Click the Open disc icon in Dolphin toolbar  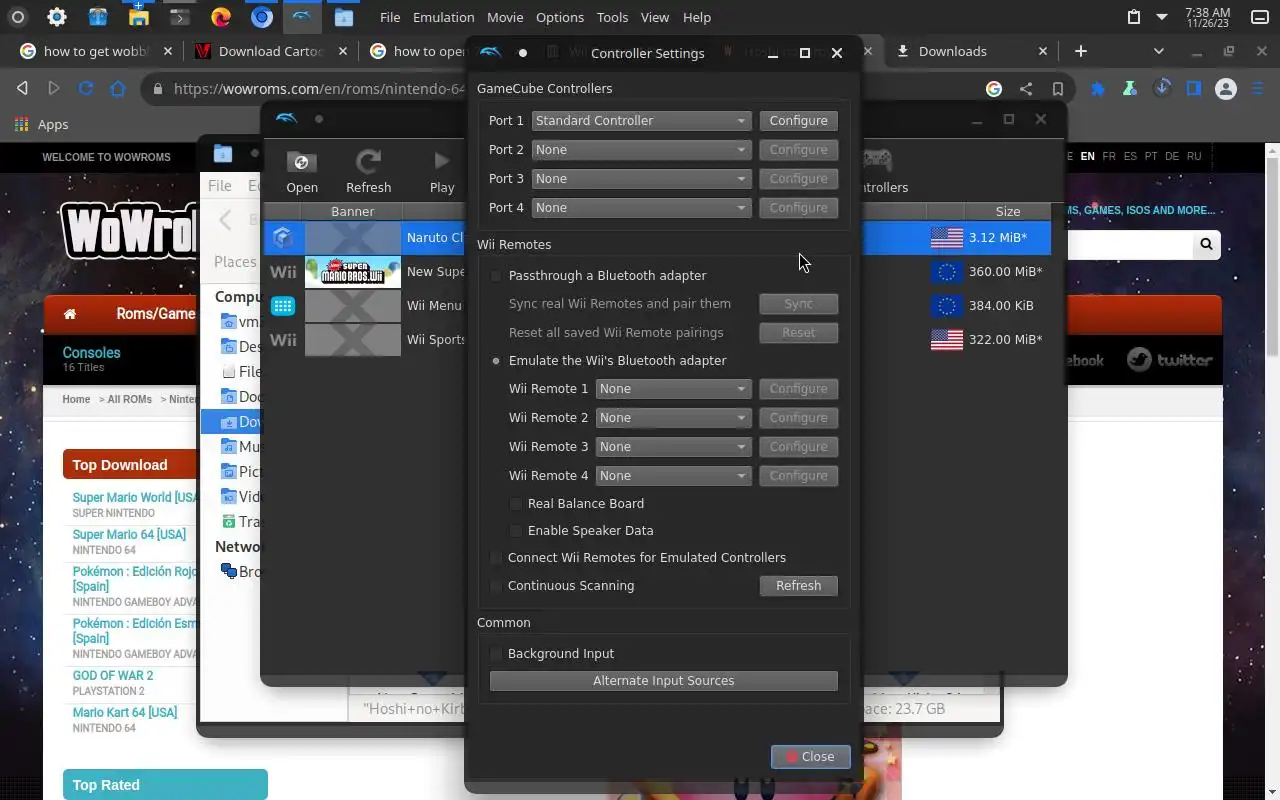(301, 162)
